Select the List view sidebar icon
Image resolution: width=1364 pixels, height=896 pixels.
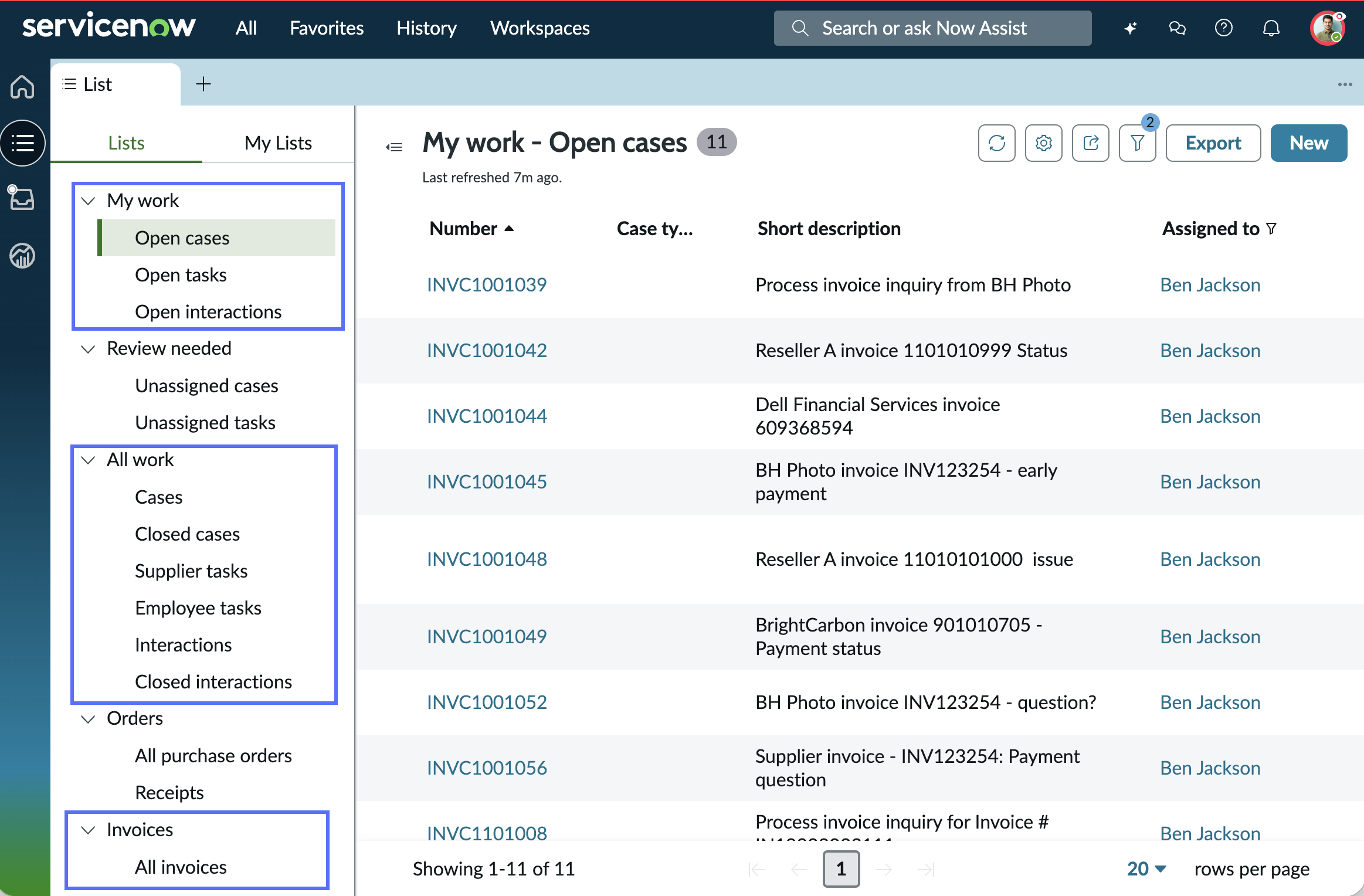pyautogui.click(x=22, y=143)
